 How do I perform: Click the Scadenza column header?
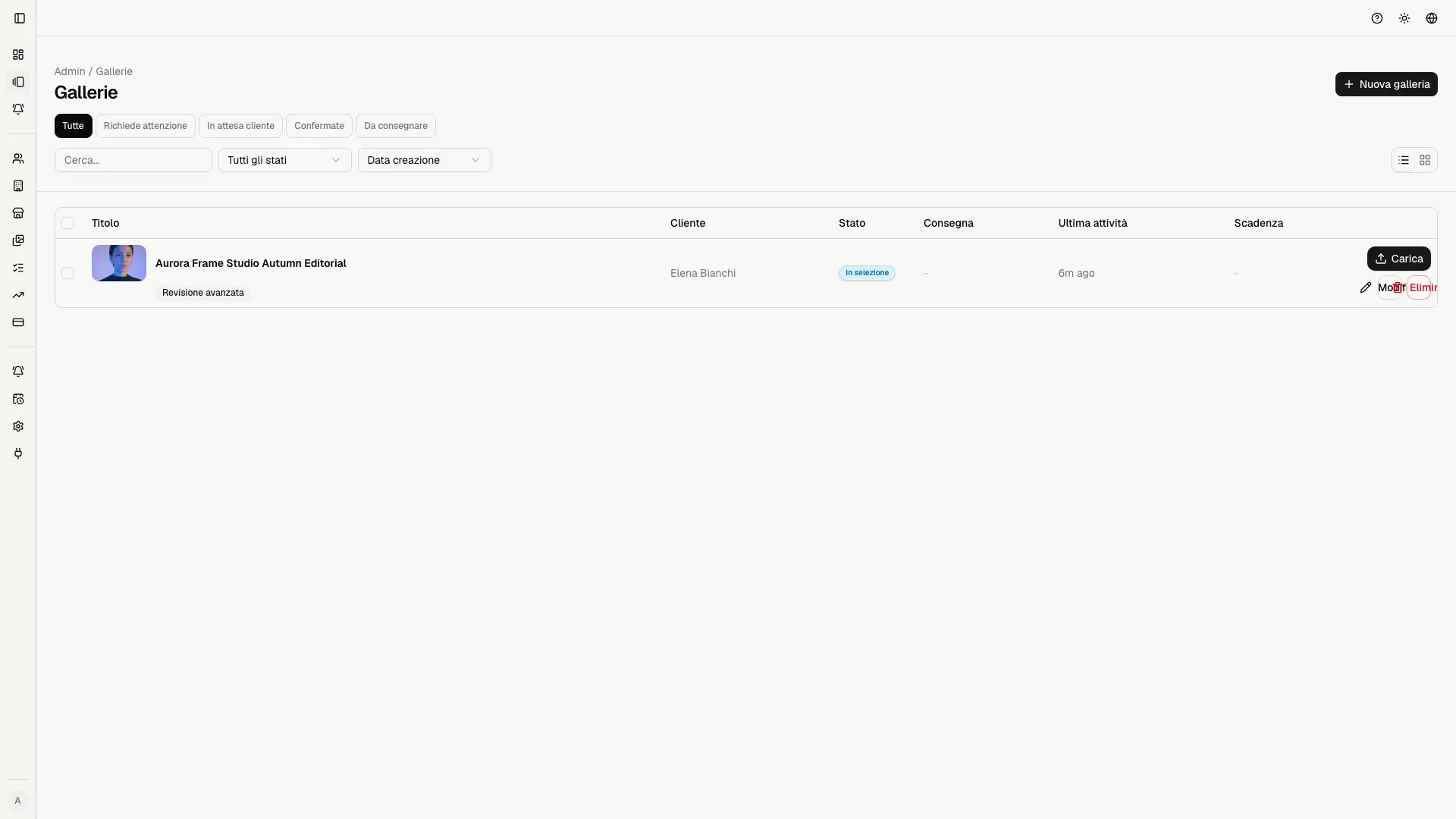pyautogui.click(x=1259, y=223)
